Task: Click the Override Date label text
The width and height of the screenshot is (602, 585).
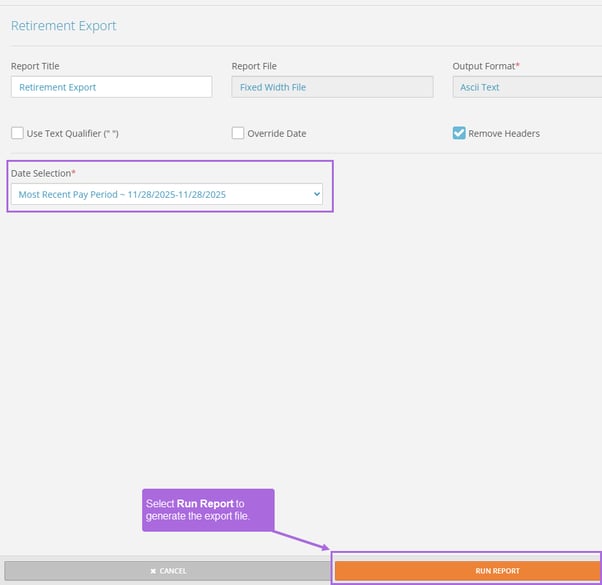Action: pos(278,133)
